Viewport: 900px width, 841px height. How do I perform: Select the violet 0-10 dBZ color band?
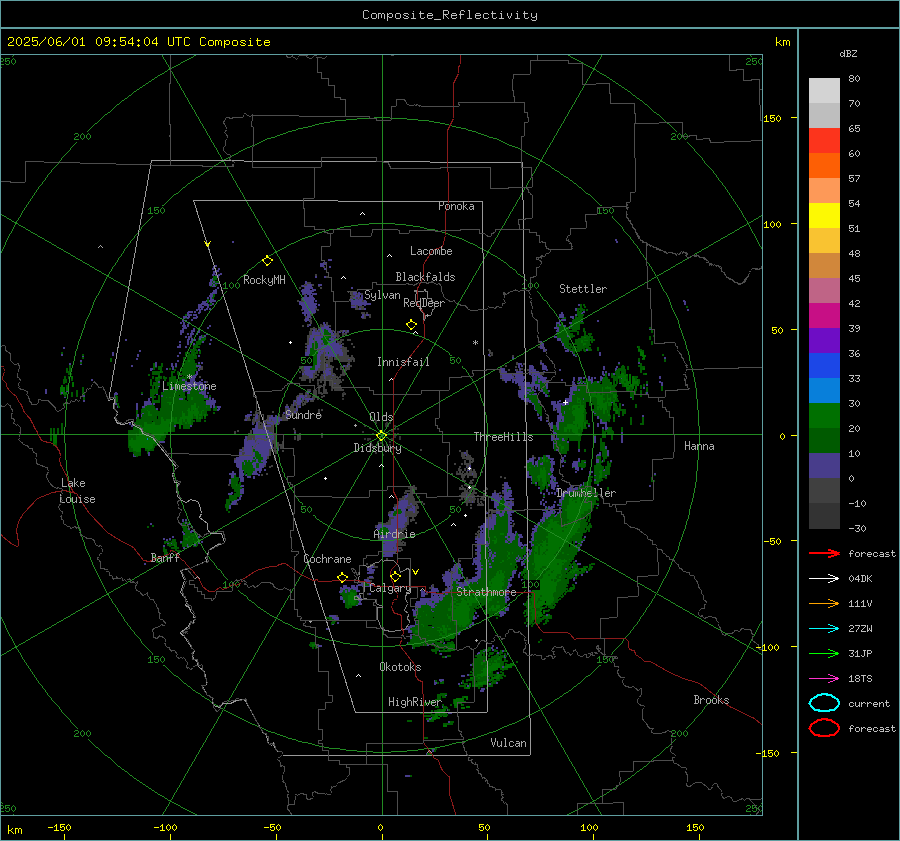click(x=824, y=466)
